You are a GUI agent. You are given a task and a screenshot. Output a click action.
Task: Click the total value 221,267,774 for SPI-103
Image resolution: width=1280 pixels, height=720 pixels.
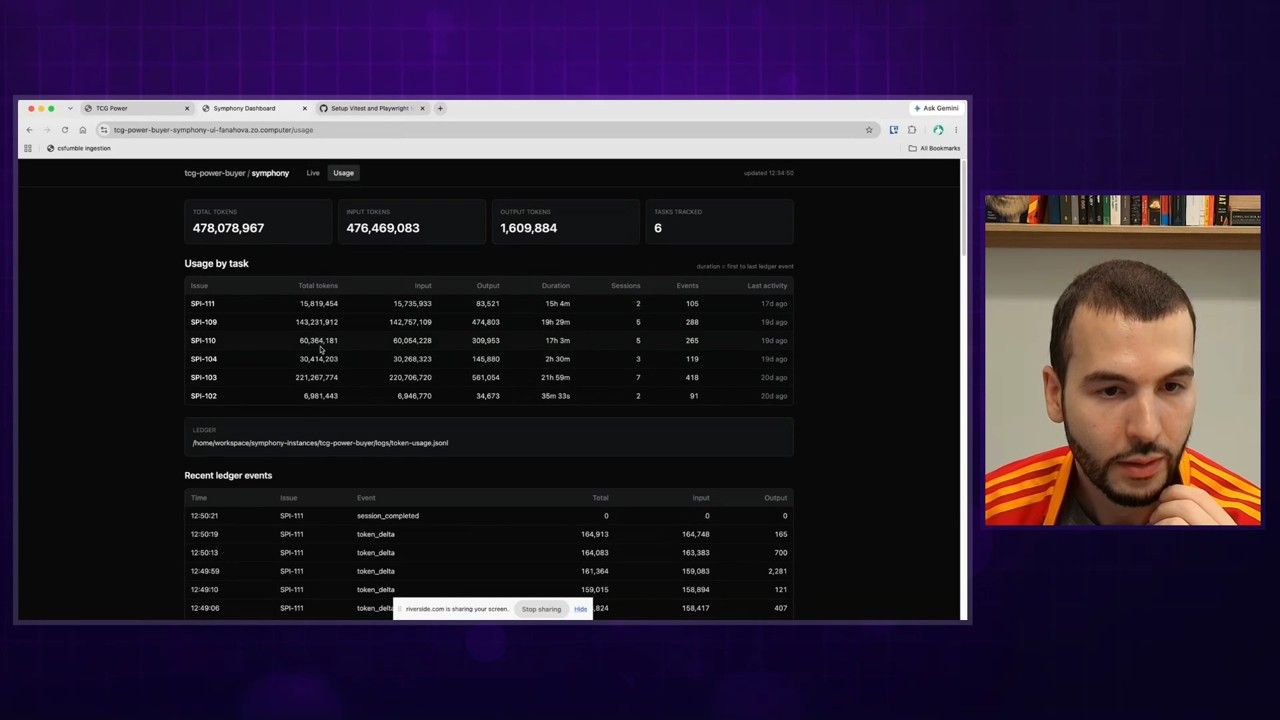[x=317, y=378]
